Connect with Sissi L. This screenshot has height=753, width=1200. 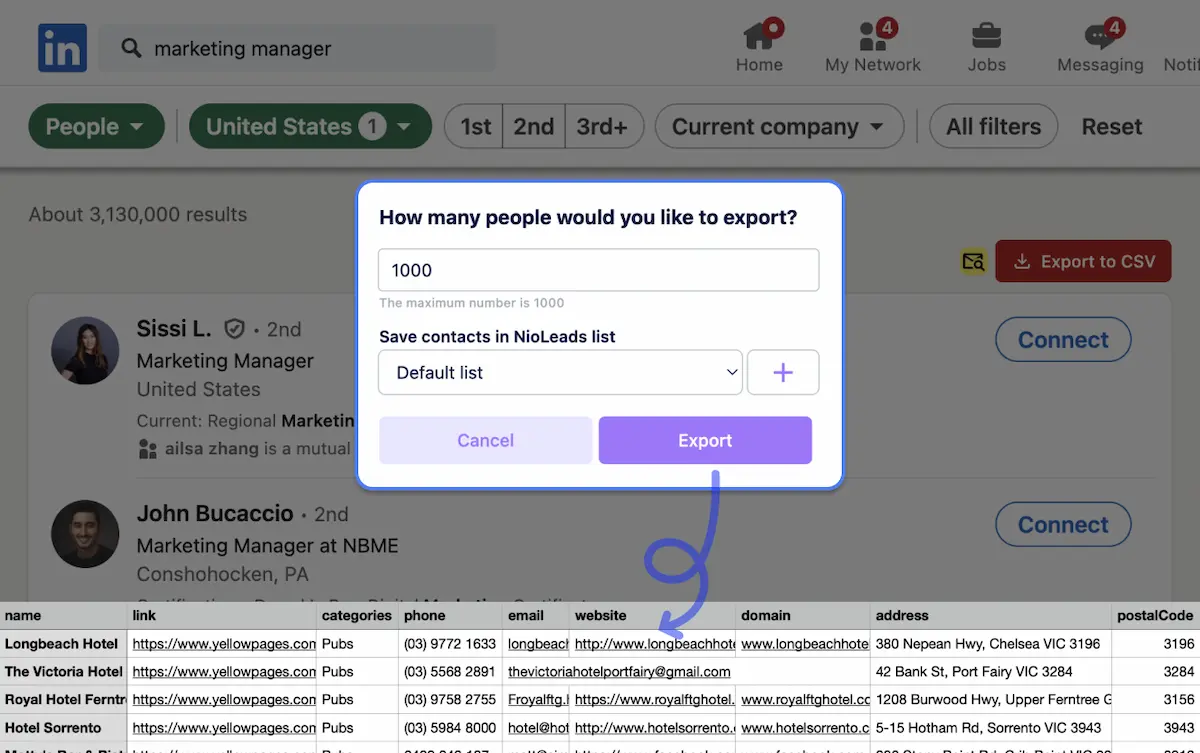1063,339
